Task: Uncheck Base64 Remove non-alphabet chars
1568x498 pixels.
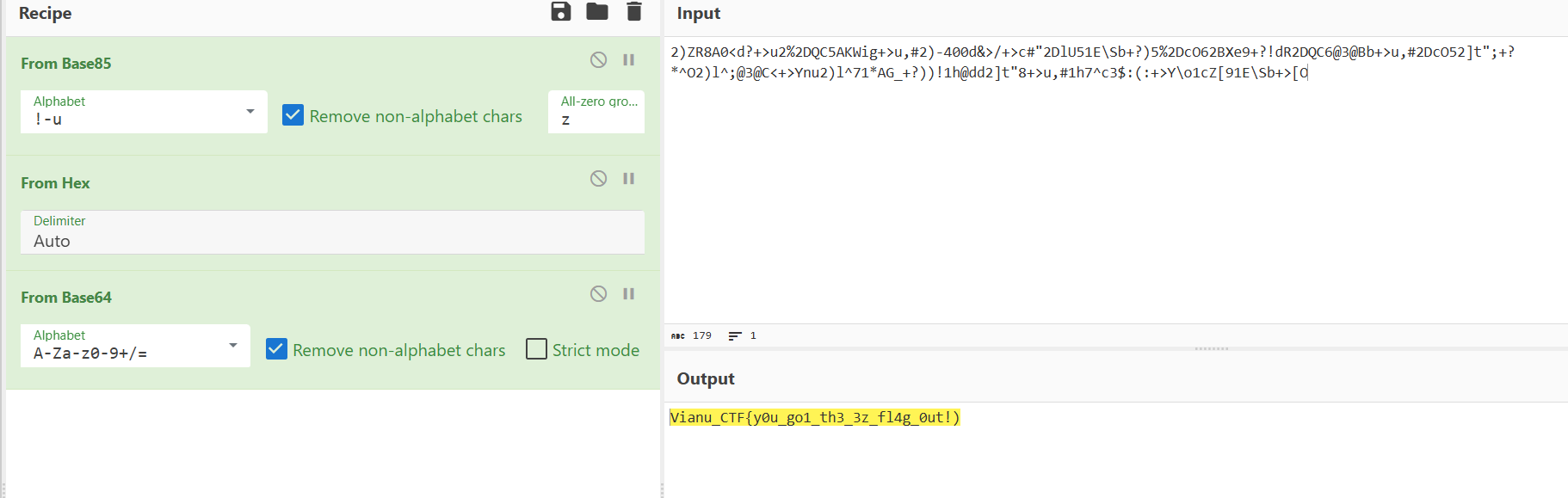Action: (x=276, y=349)
